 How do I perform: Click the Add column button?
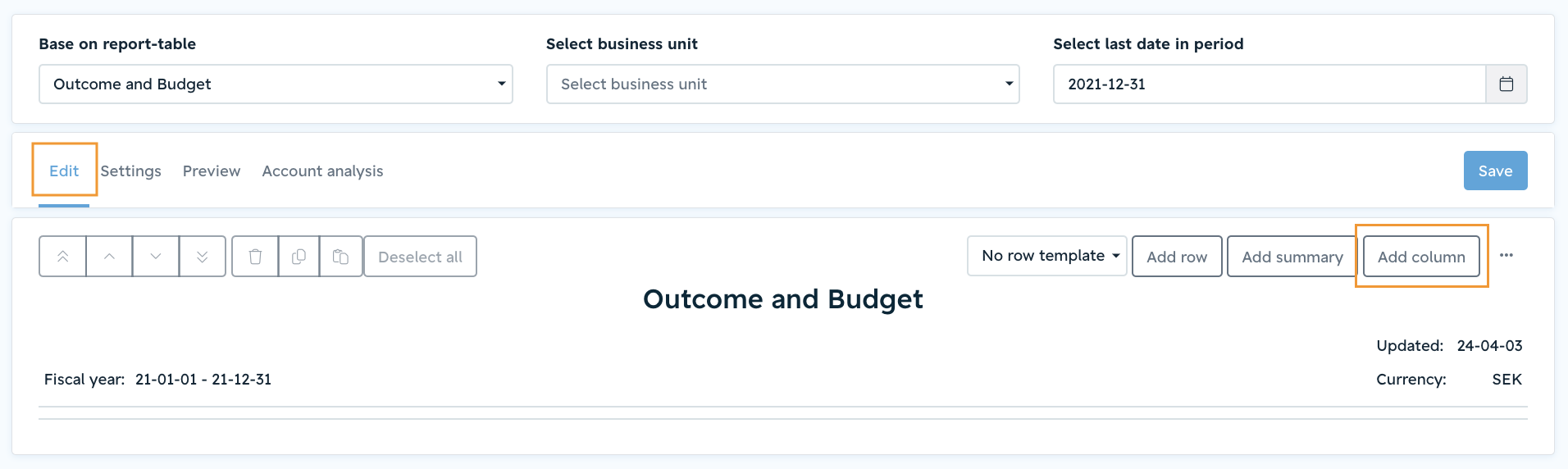1421,257
